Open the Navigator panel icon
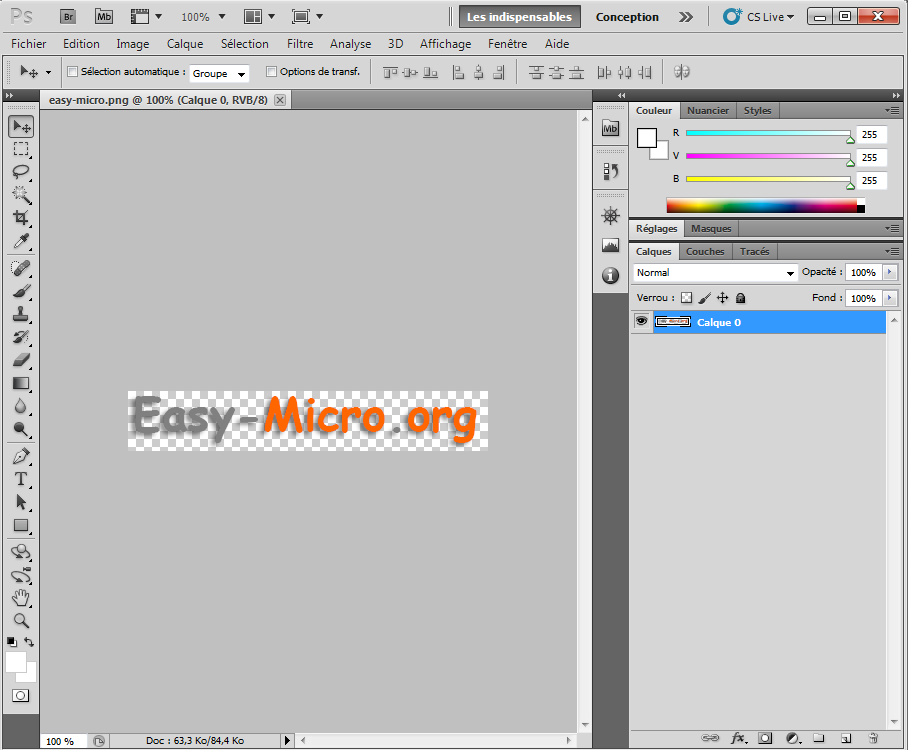The width and height of the screenshot is (908, 750). pos(610,216)
